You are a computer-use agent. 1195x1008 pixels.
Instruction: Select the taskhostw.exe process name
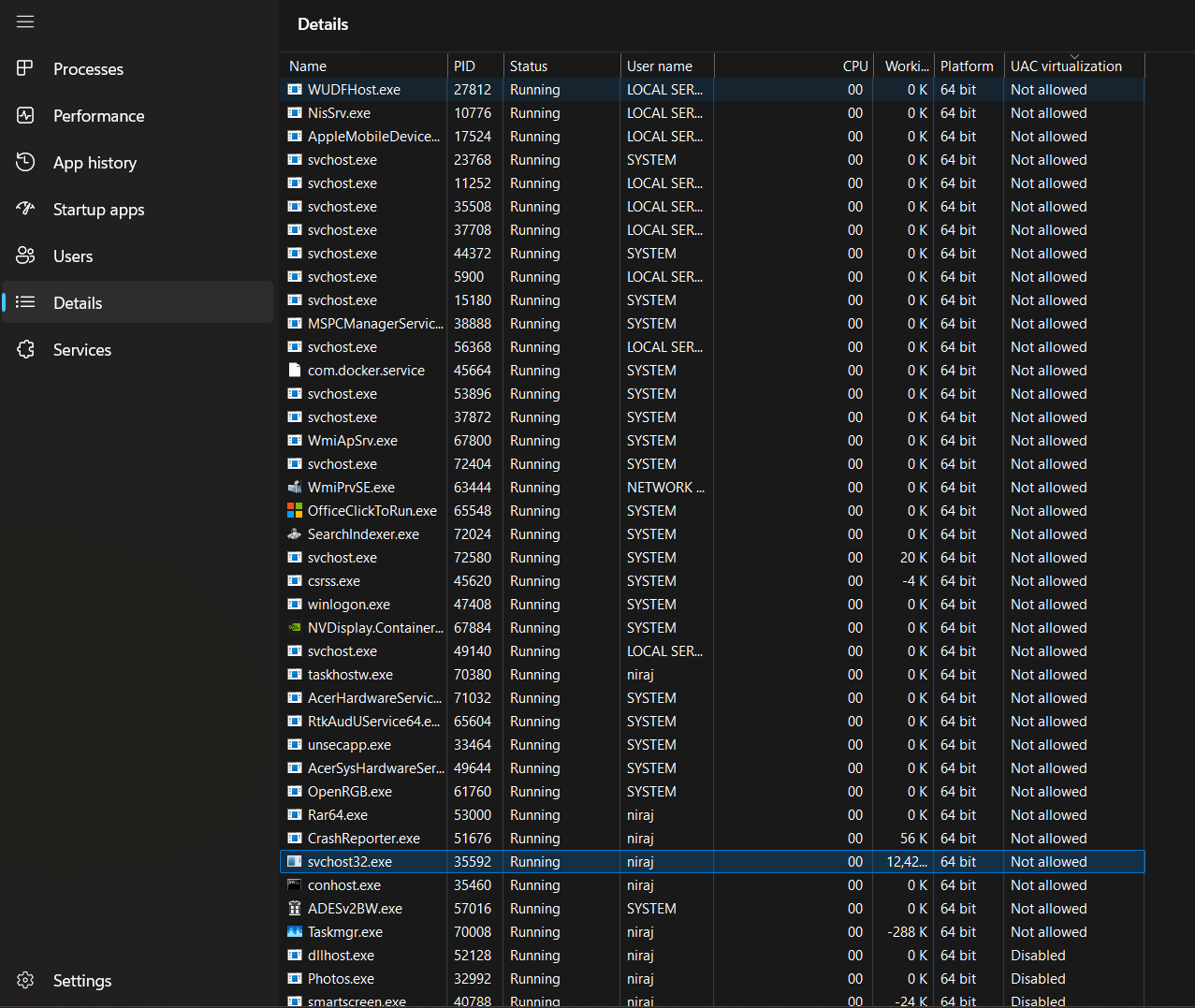click(350, 675)
